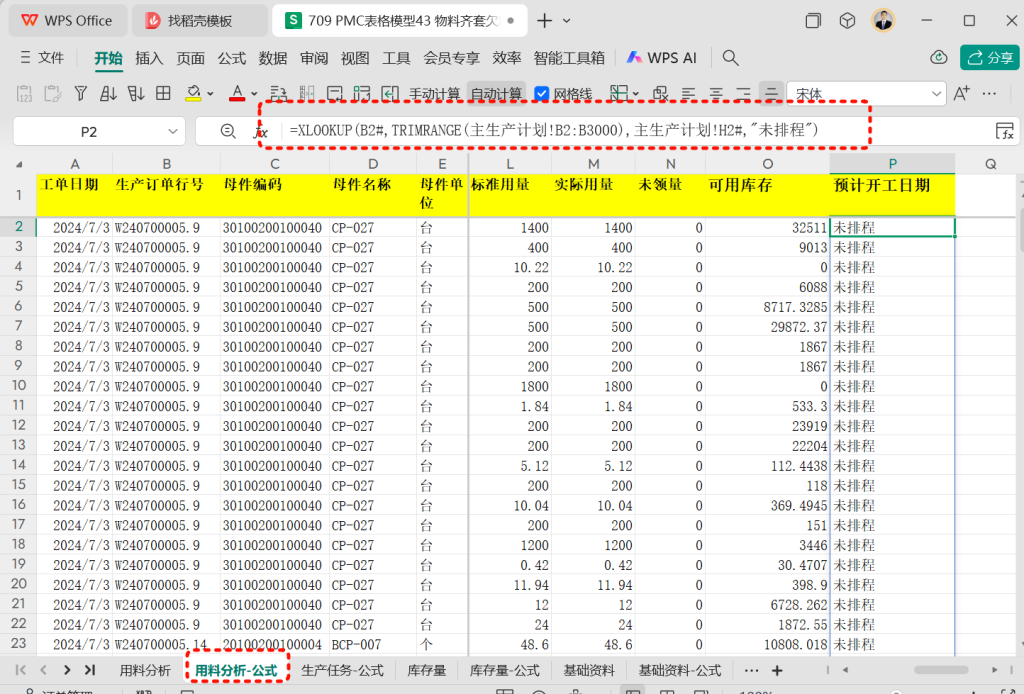The width and height of the screenshot is (1024, 694).
Task: Switch on 手动计算 manual calculation
Action: click(434, 94)
